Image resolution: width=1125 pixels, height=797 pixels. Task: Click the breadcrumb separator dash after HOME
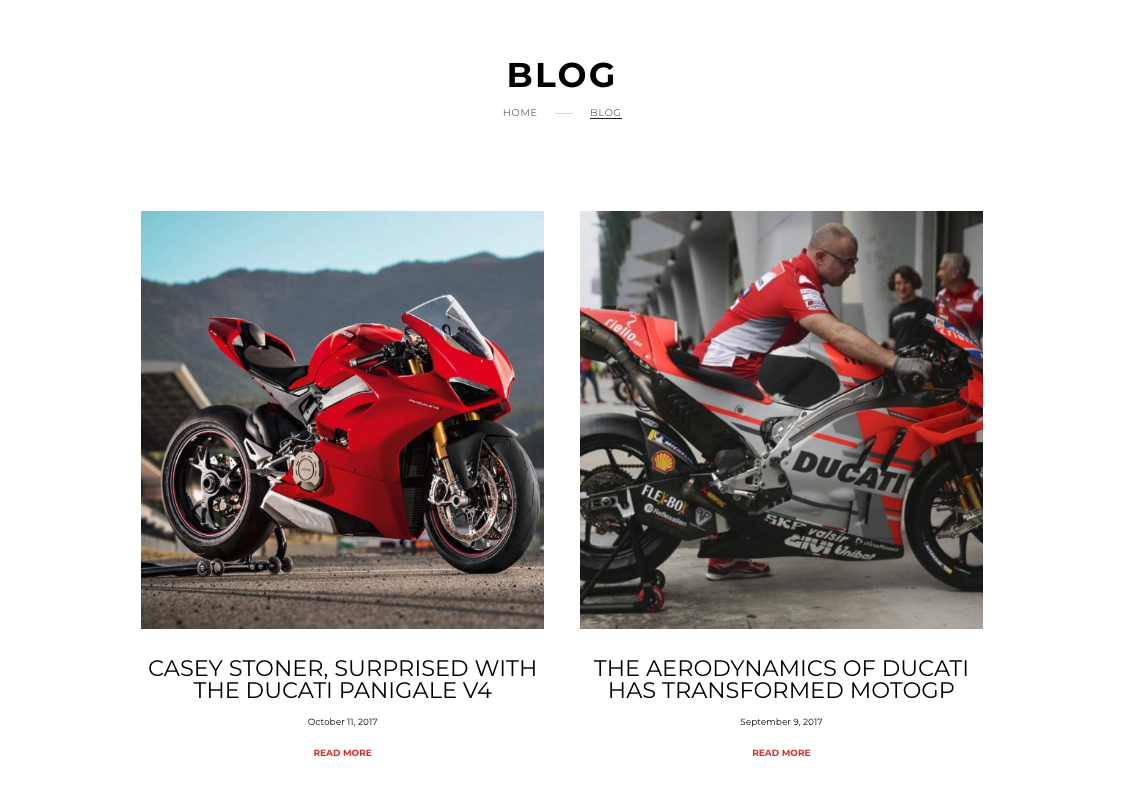tap(564, 113)
